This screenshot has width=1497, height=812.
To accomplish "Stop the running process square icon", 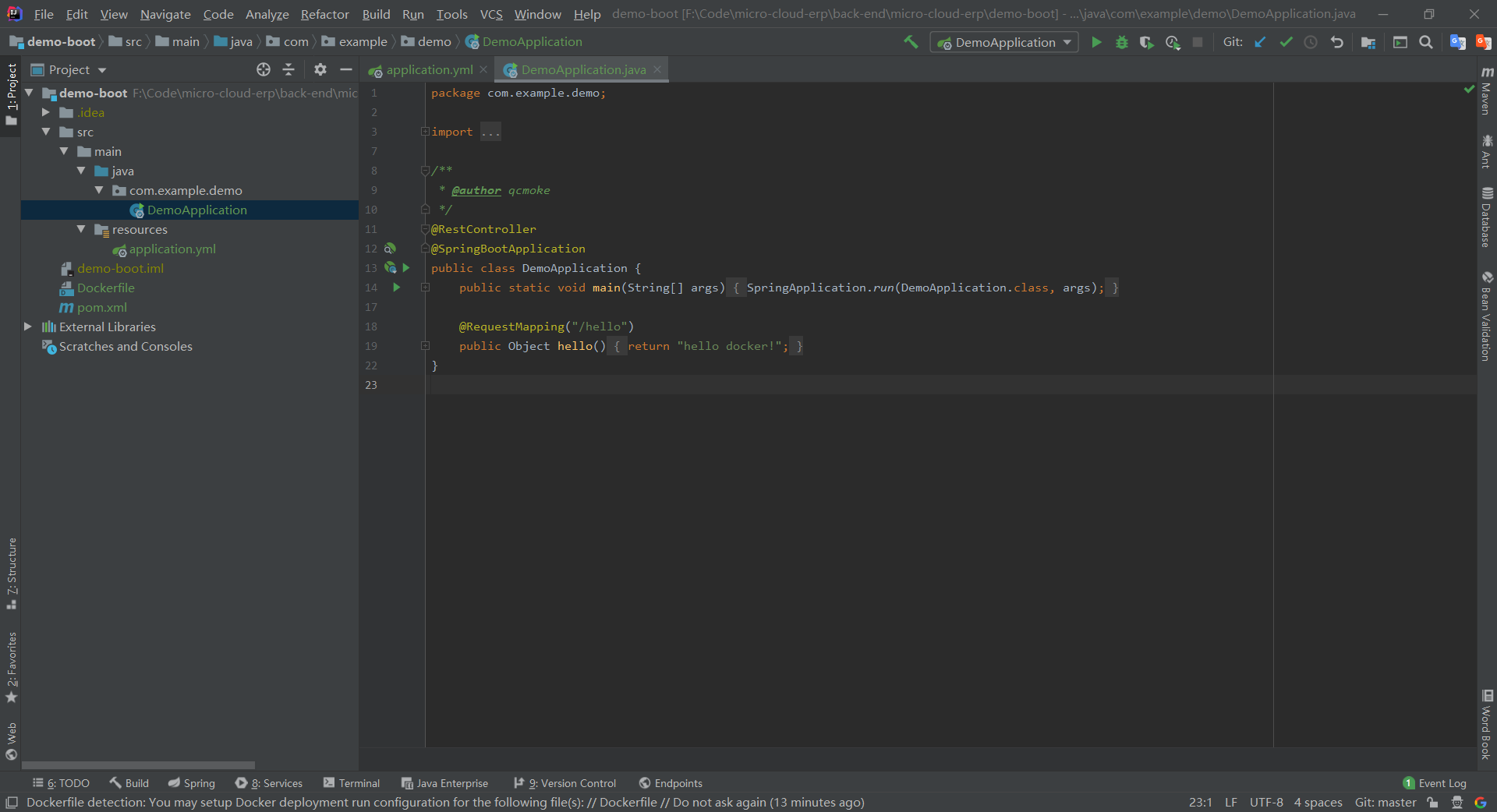I will 1198,42.
